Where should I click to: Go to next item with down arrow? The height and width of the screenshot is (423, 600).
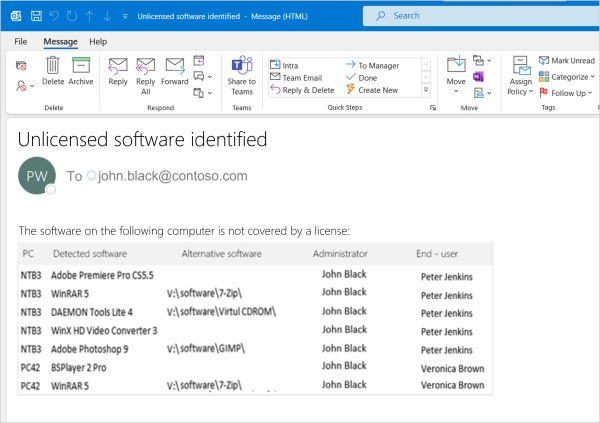(x=108, y=16)
